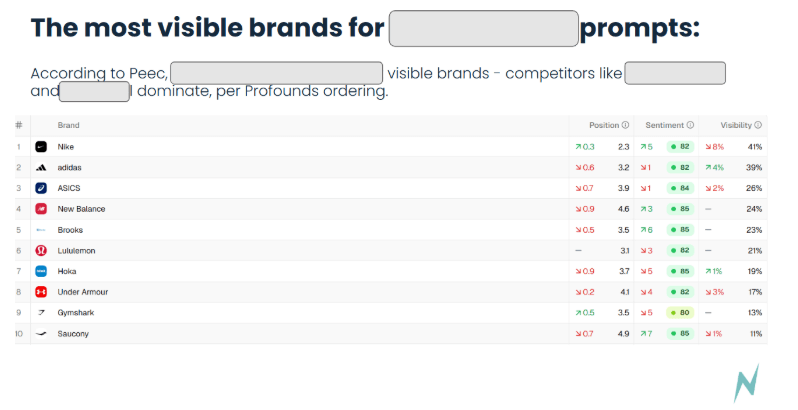Sort by the Brand column header

click(69, 125)
